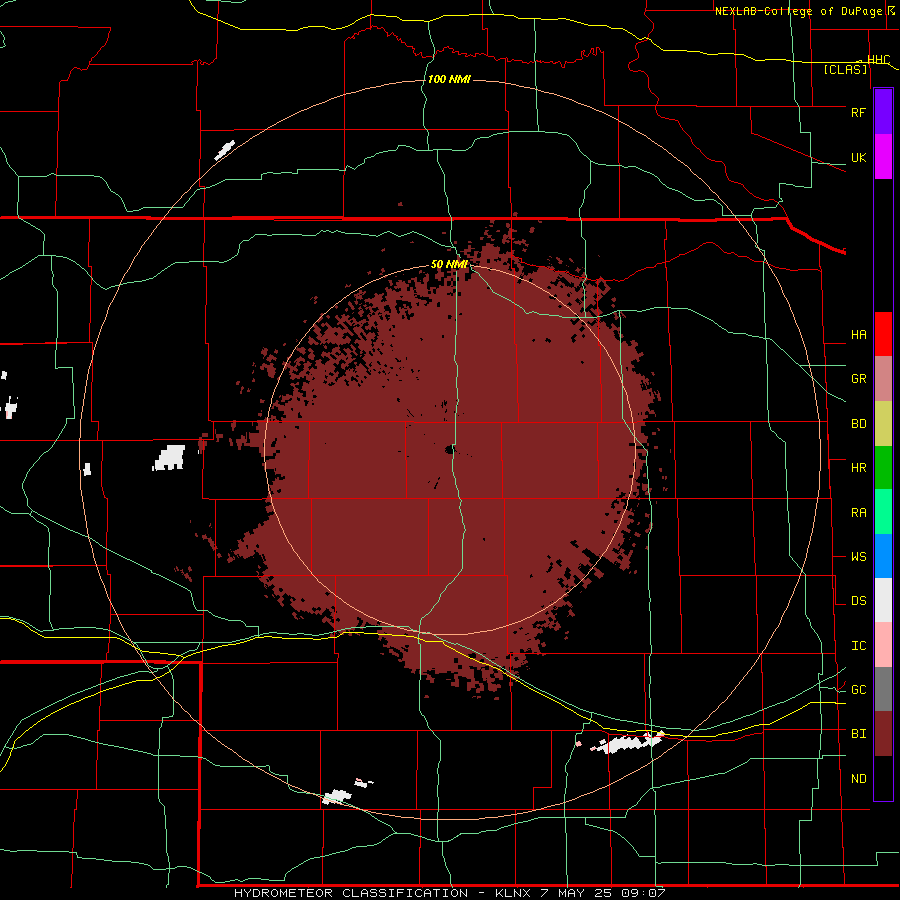The height and width of the screenshot is (900, 900).
Task: Click the WS legend label
Action: 858,557
